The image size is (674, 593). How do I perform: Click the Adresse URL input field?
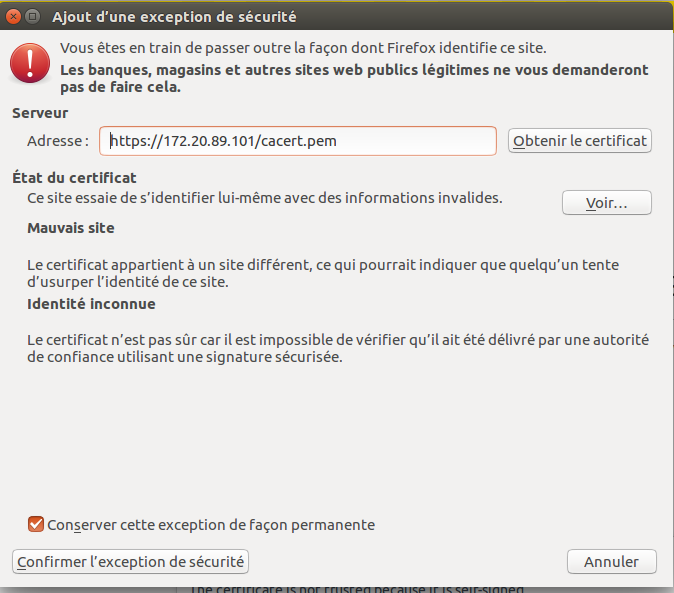(298, 141)
